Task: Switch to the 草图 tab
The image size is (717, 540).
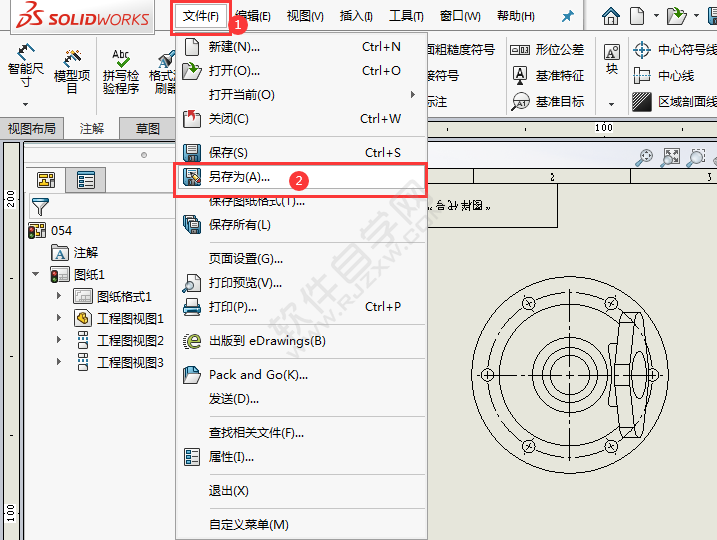Action: (x=148, y=128)
